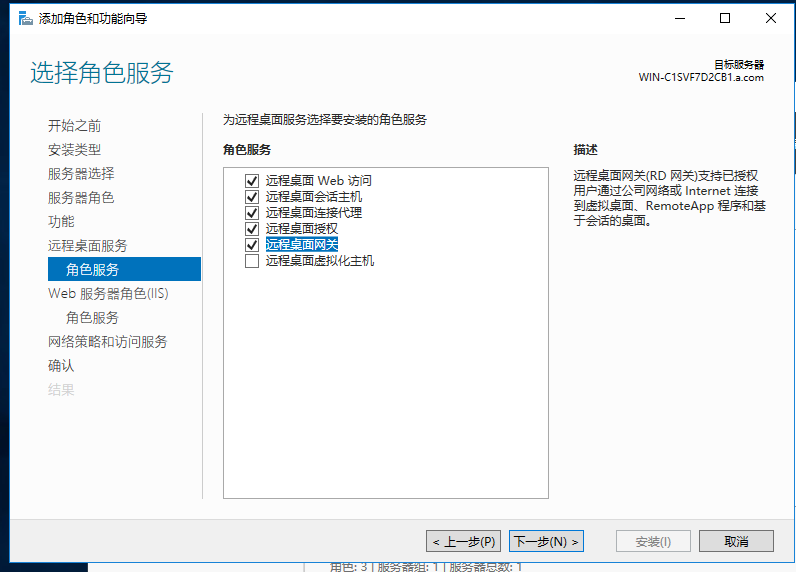Click the greyed 安装(I) button
796x572 pixels.
pyautogui.click(x=653, y=542)
